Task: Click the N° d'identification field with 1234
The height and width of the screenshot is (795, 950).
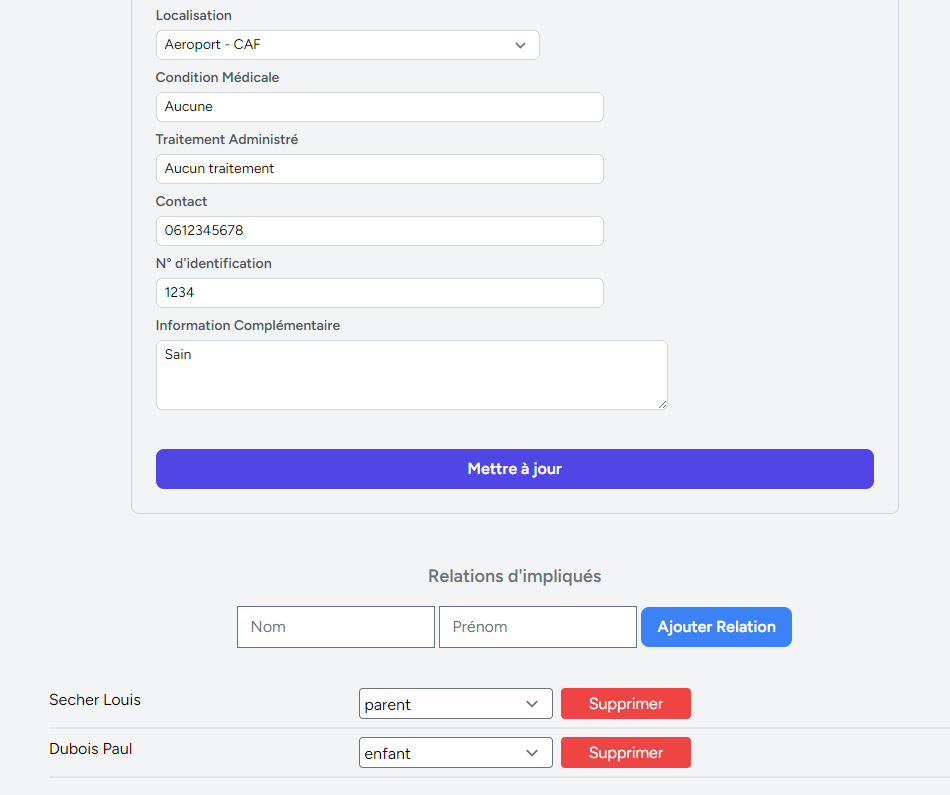Action: 379,293
